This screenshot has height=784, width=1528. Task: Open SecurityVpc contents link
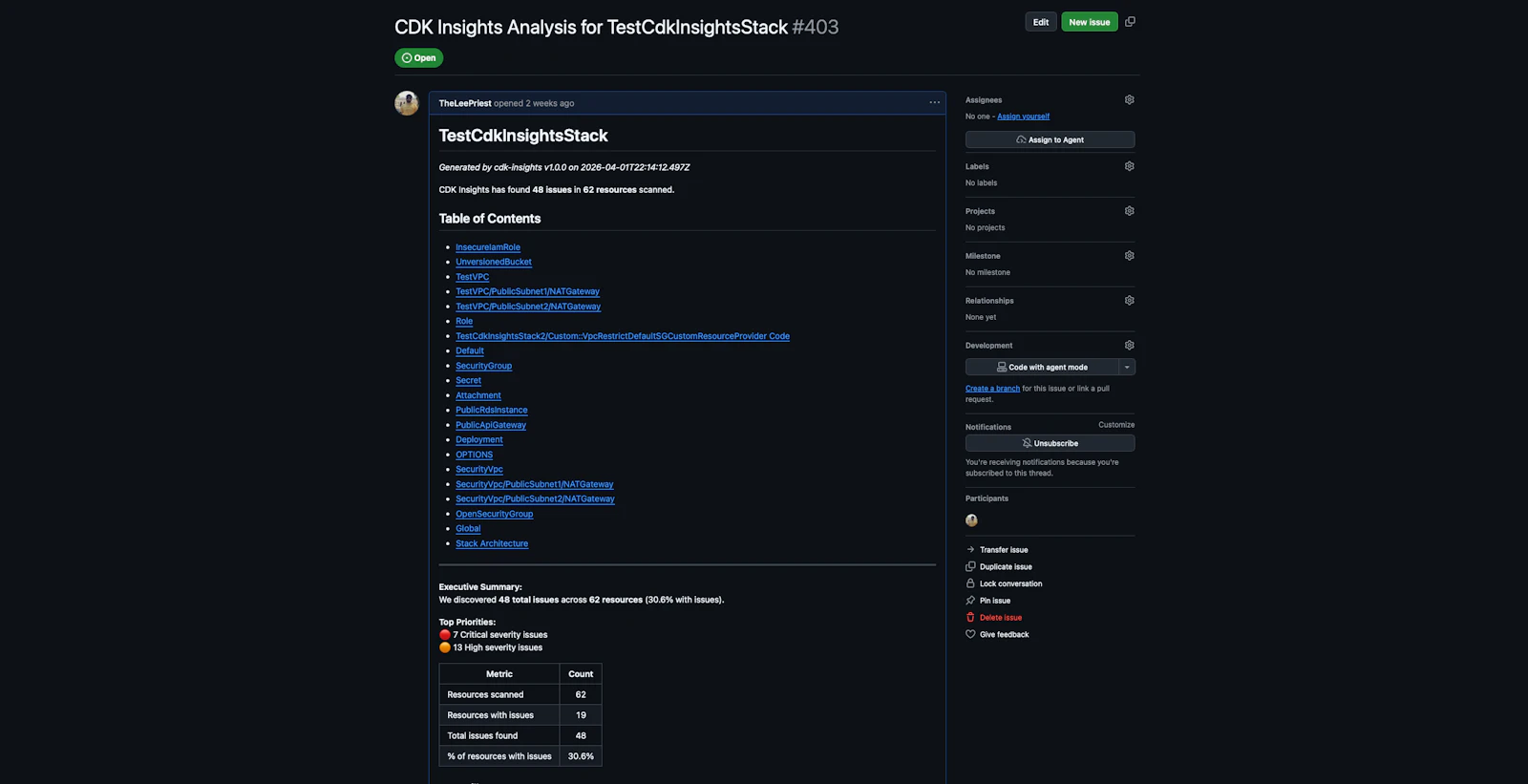tap(479, 470)
